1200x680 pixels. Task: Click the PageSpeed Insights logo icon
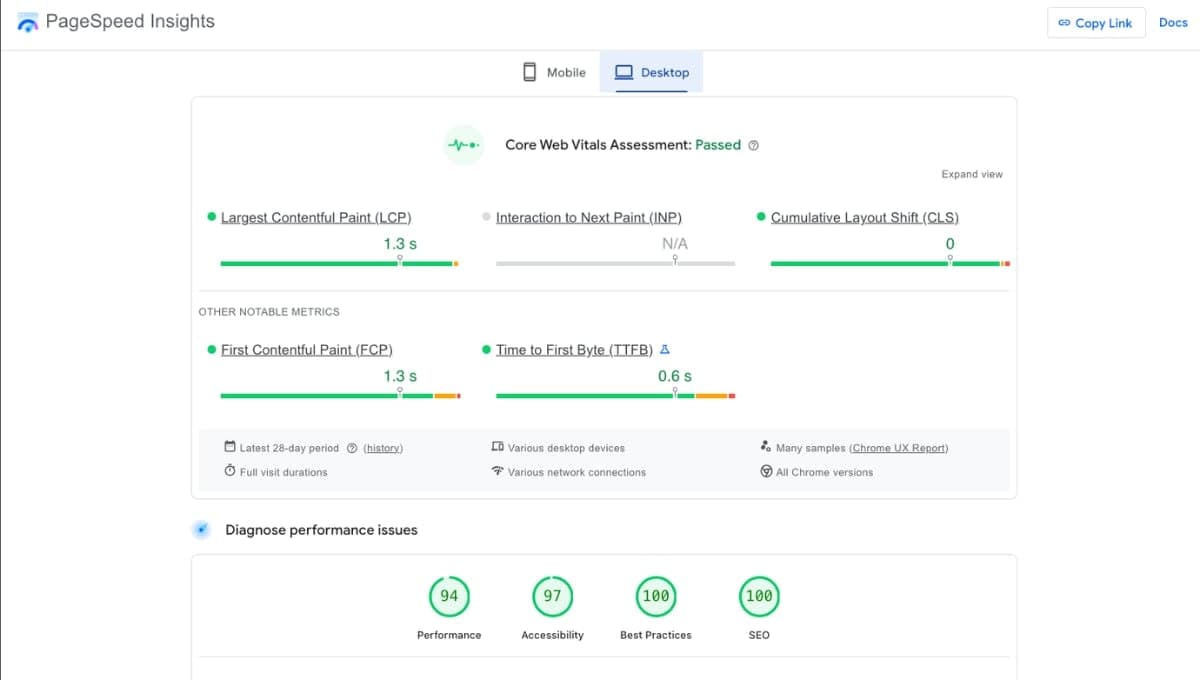(28, 22)
